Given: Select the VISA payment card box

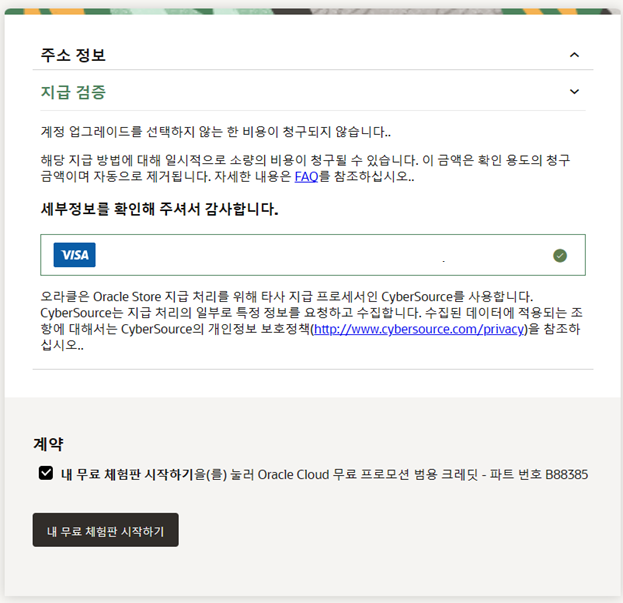Looking at the screenshot, I should click(x=313, y=255).
